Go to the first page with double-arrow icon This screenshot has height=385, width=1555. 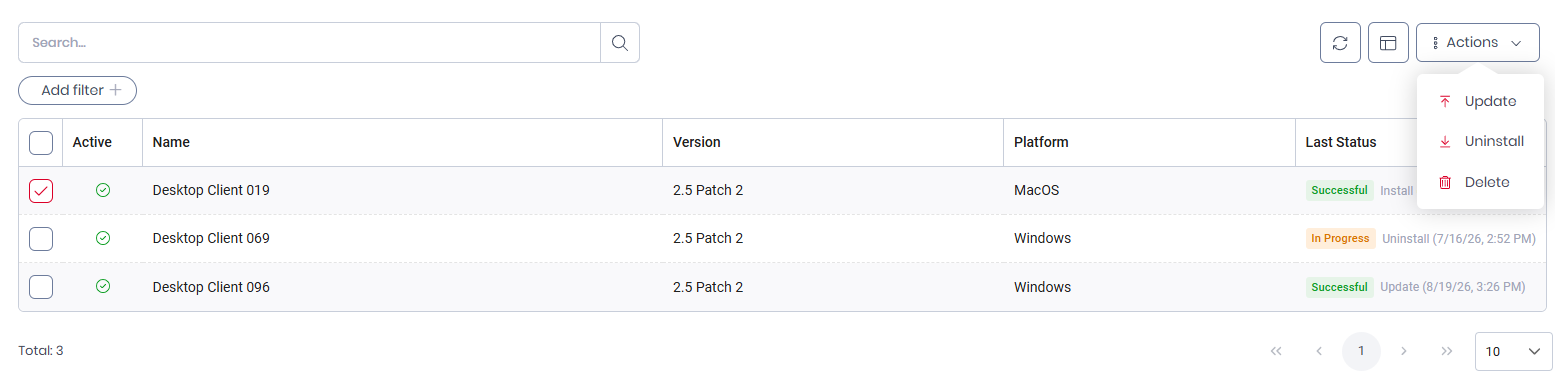point(1276,351)
